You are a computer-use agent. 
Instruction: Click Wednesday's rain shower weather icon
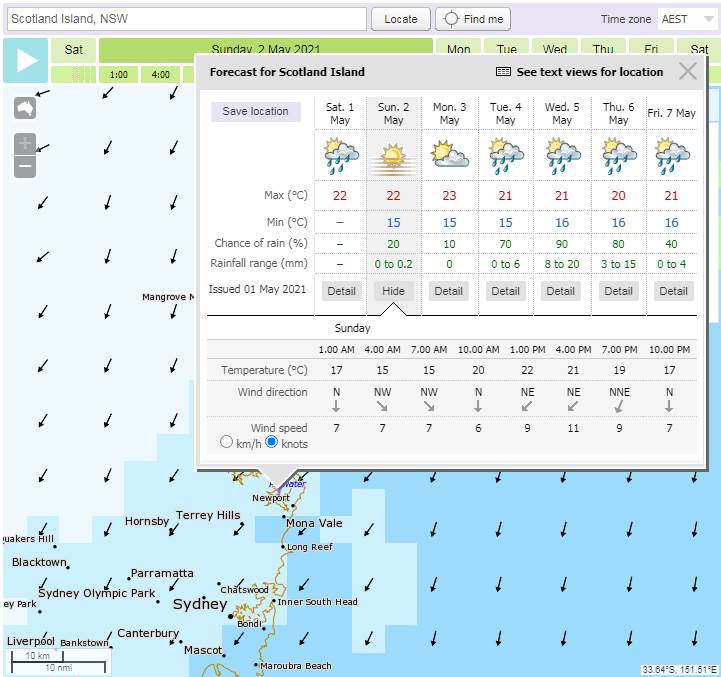562,156
